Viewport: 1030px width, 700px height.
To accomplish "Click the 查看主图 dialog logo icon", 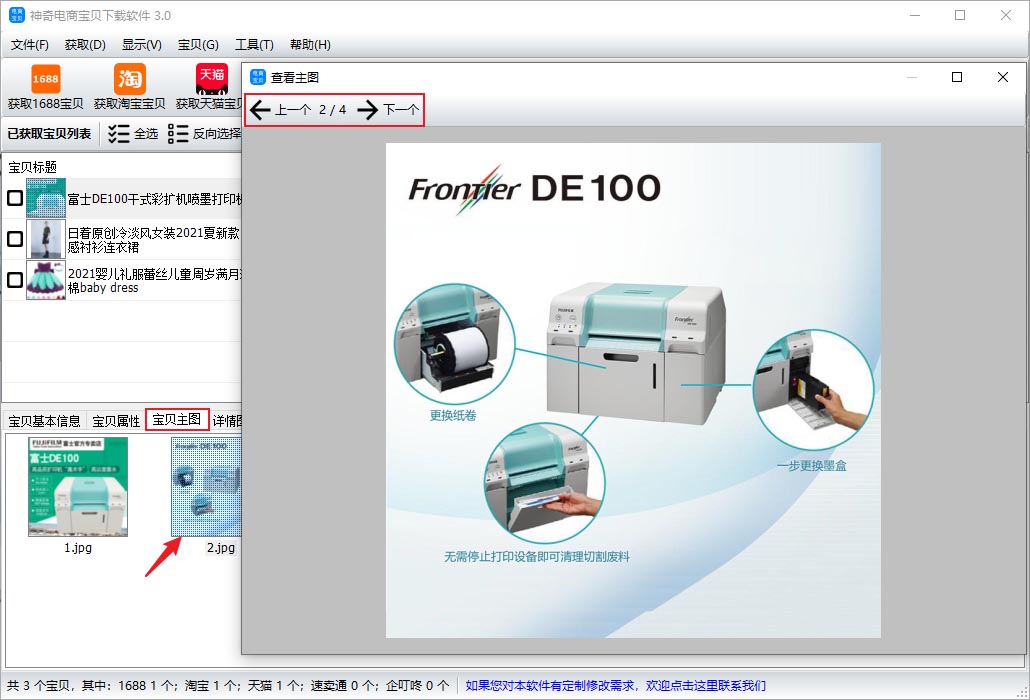I will (x=258, y=77).
